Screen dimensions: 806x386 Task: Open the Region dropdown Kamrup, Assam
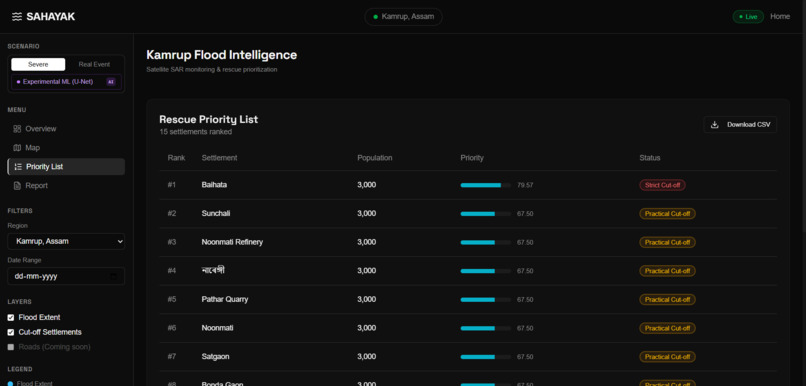pos(66,242)
